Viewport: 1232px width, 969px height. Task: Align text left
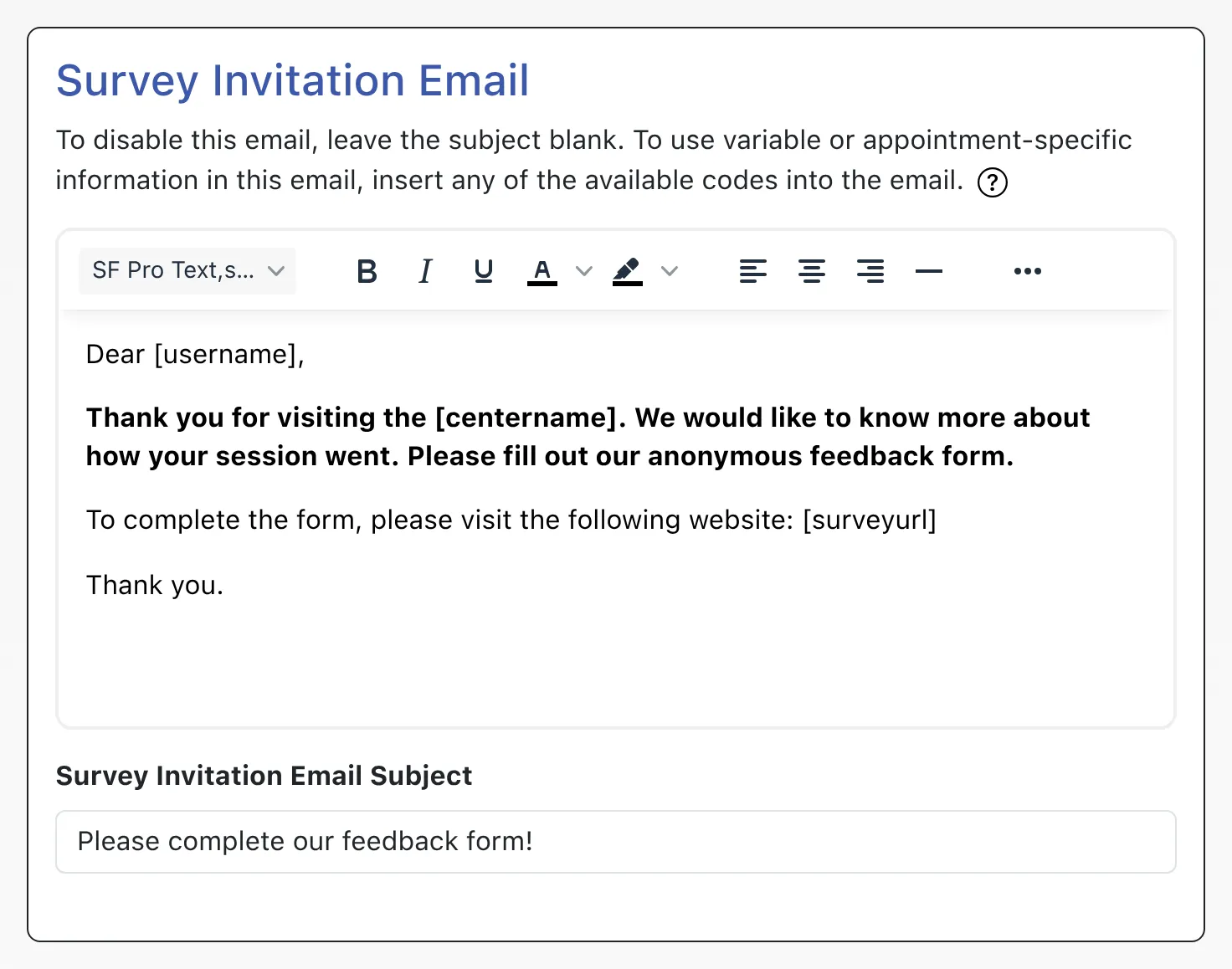coord(753,271)
